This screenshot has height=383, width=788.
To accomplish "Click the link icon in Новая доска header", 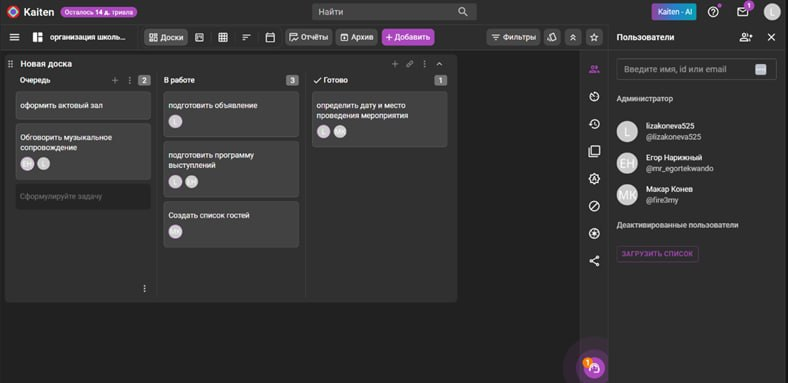I will coord(410,64).
